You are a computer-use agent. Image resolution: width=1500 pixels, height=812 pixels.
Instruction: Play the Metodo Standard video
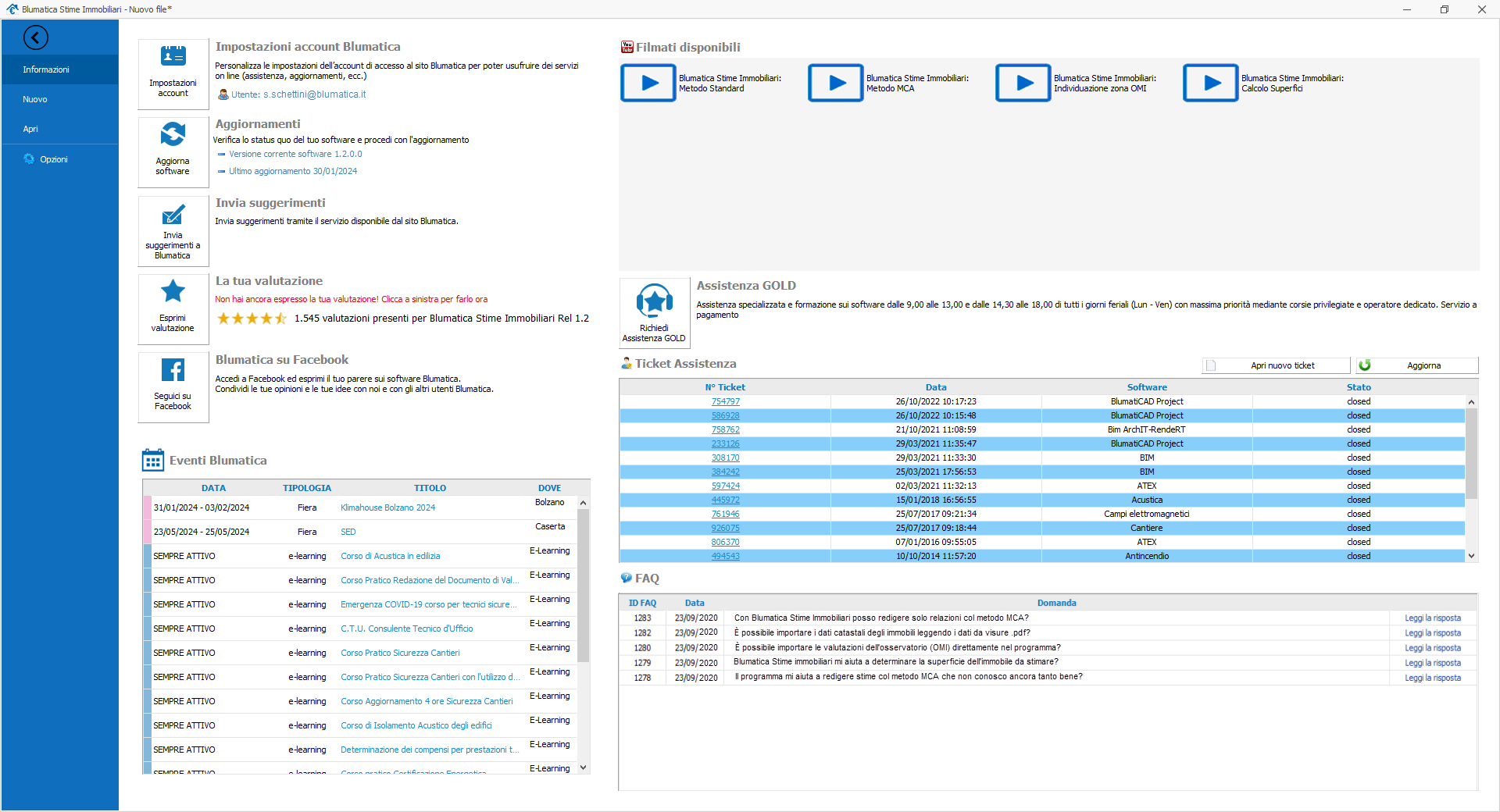tap(648, 83)
